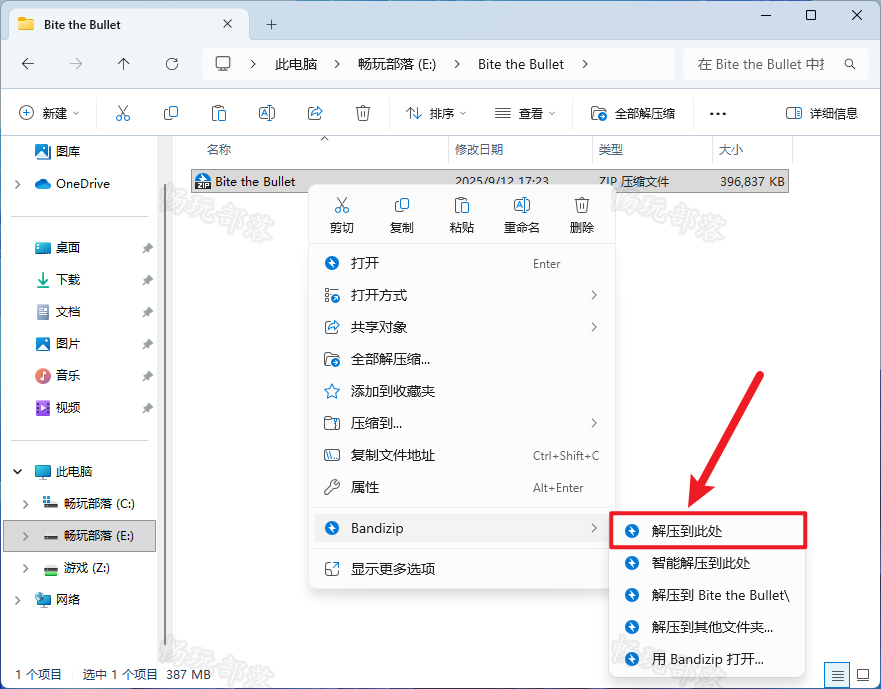The height and width of the screenshot is (689, 881).
Task: Choose 全部解压缩... in context menu
Action: pyautogui.click(x=462, y=359)
